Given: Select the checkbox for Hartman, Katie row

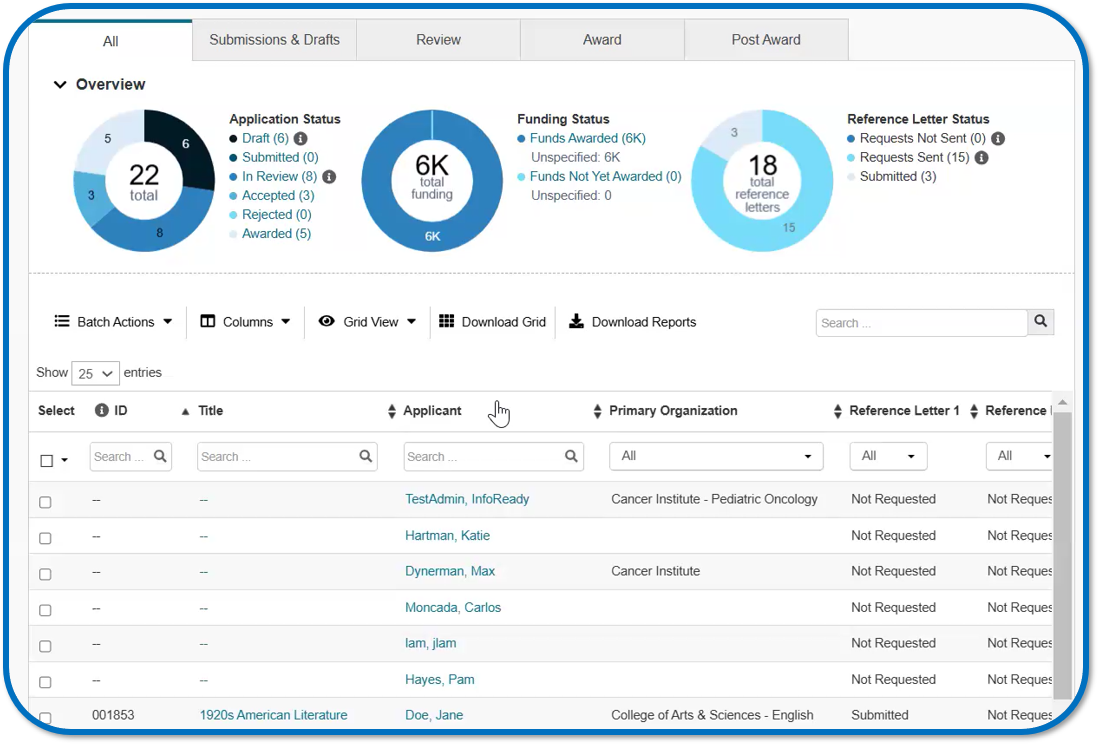Looking at the screenshot, I should (x=45, y=538).
